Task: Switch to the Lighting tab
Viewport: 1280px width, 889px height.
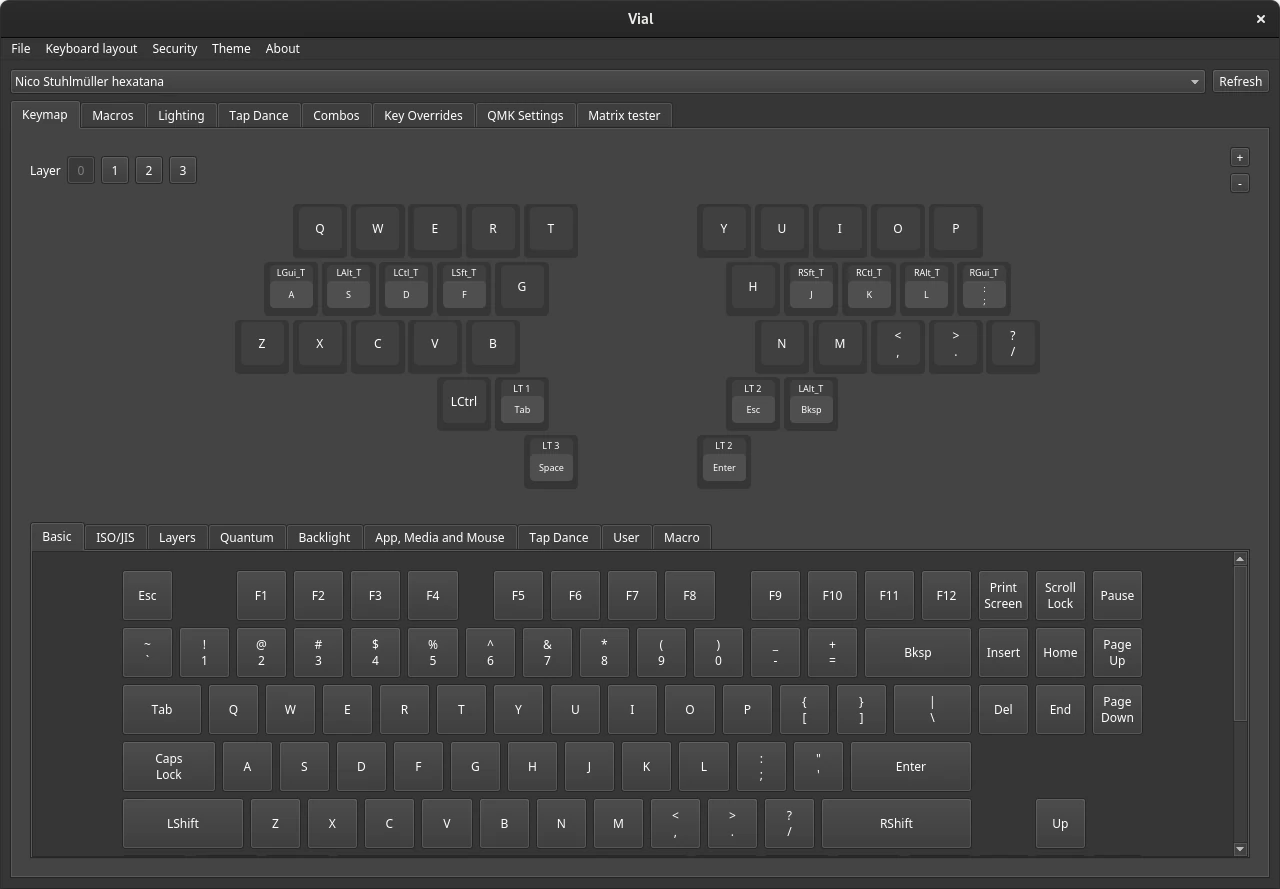Action: click(181, 115)
